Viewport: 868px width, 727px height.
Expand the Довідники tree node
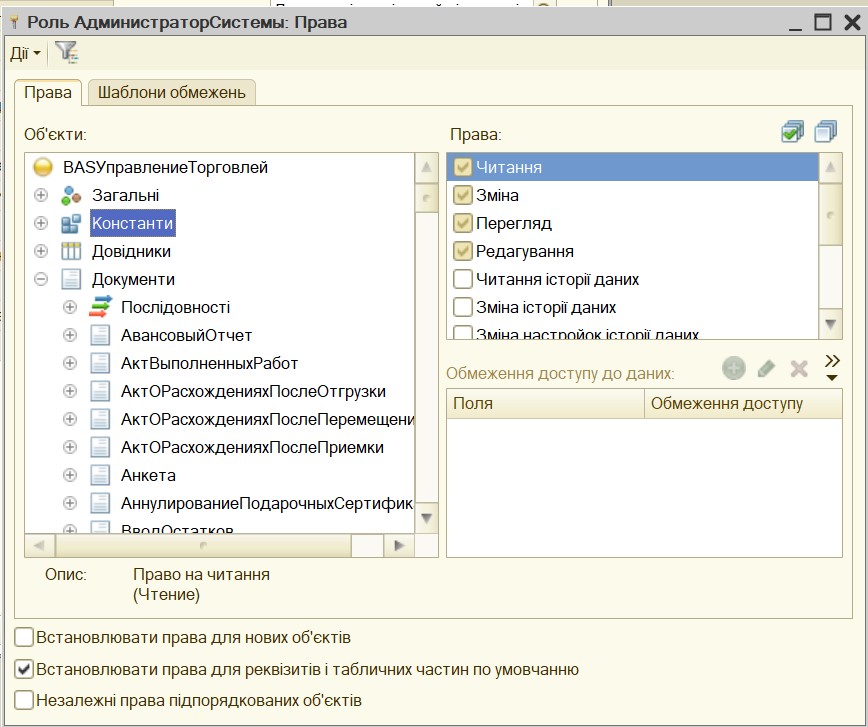click(x=41, y=251)
